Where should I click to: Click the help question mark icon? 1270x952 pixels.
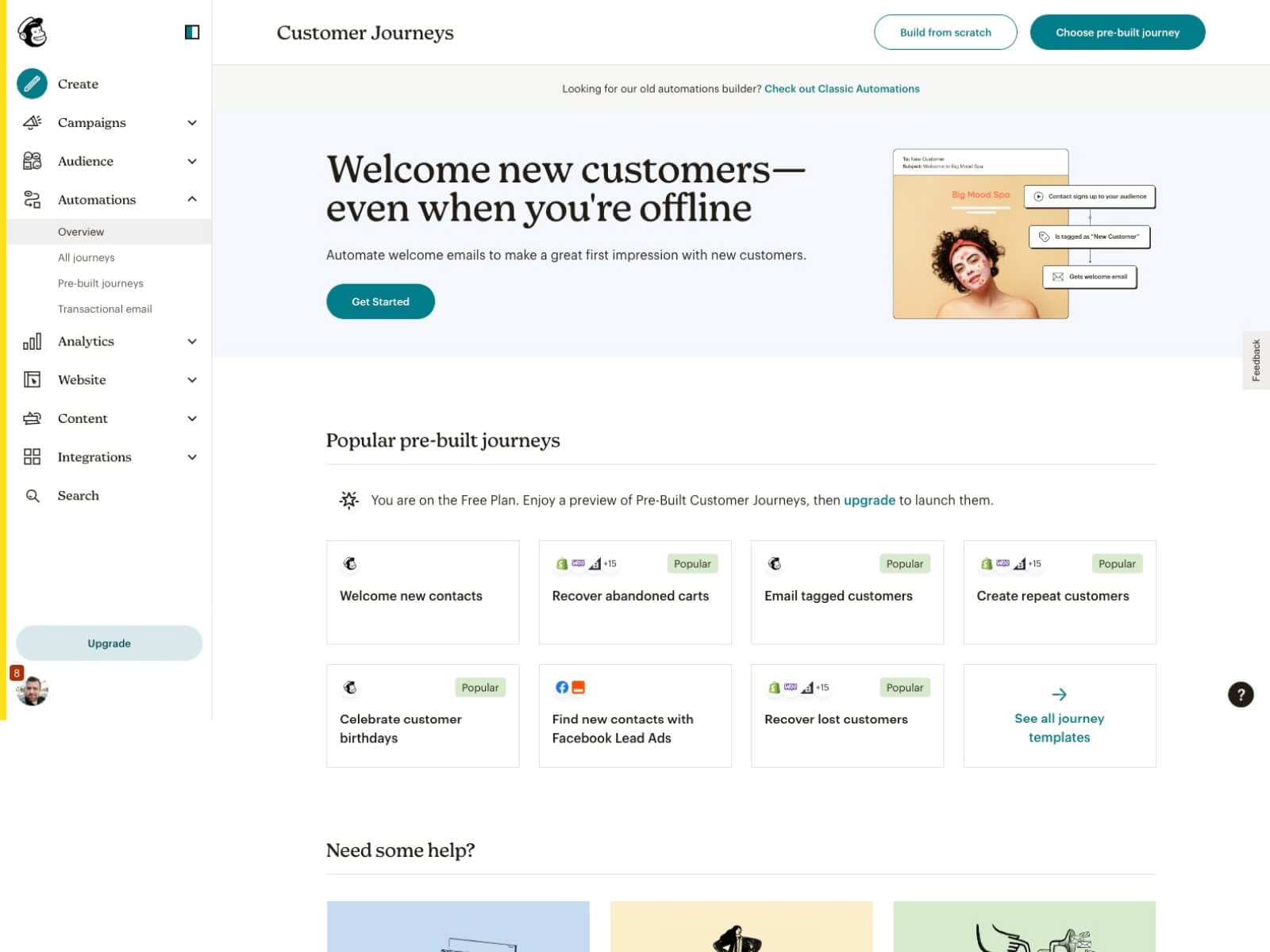click(1241, 695)
